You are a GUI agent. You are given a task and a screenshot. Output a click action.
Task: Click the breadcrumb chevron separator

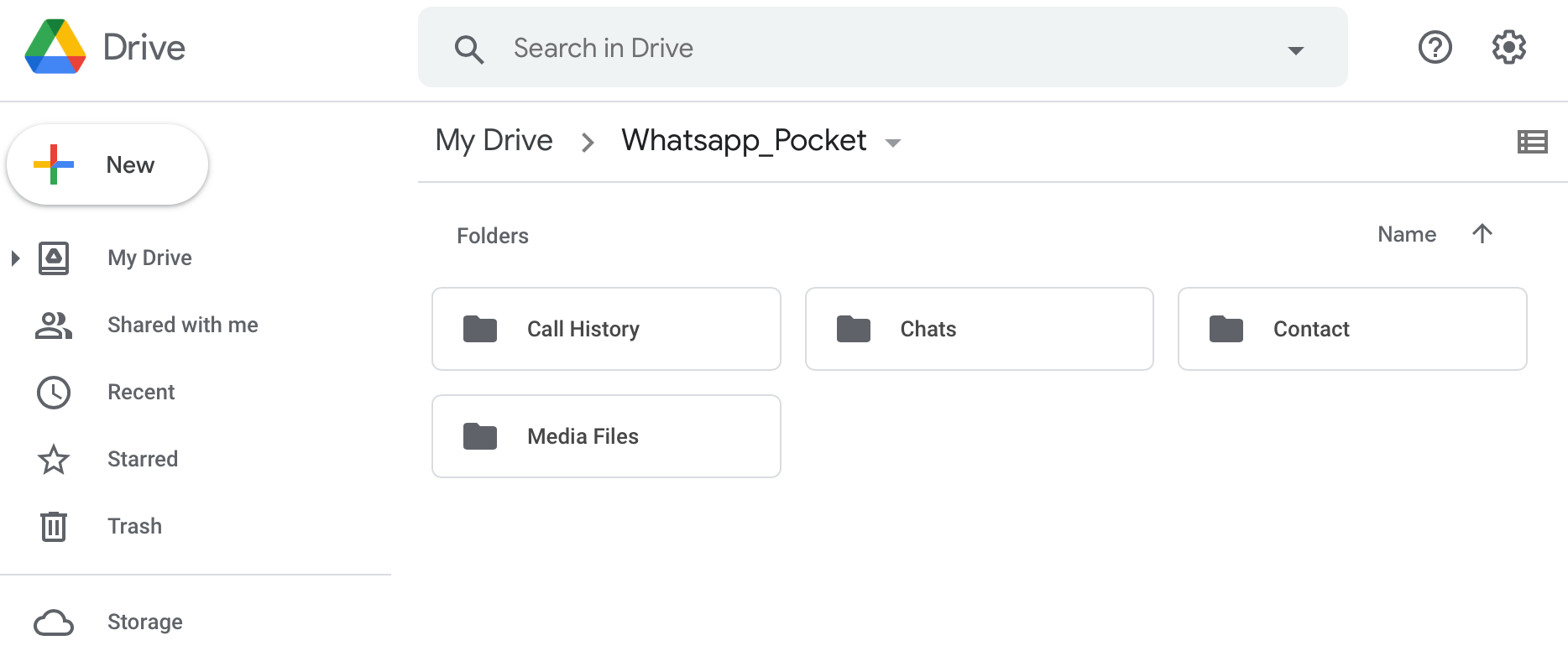[588, 143]
